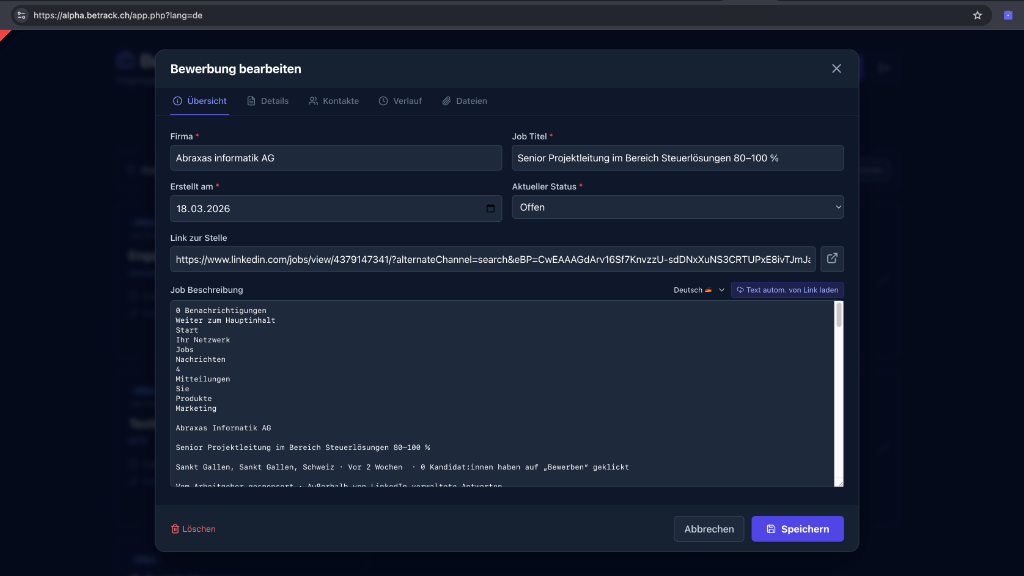Click the trash icon beside Löschen

click(x=177, y=528)
